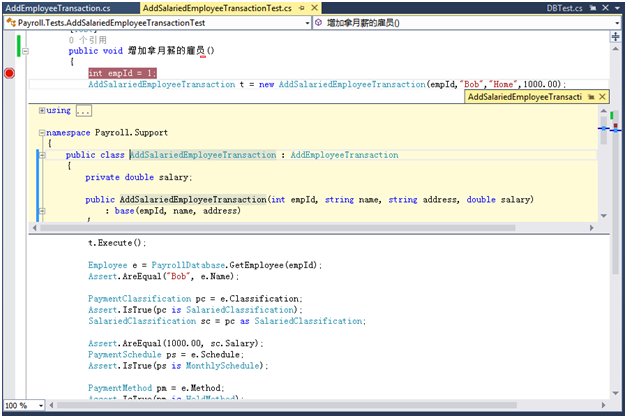Pin the AddSalariedEmployeeTransactionTest.cs tab
627x418 pixels.
(x=301, y=7)
